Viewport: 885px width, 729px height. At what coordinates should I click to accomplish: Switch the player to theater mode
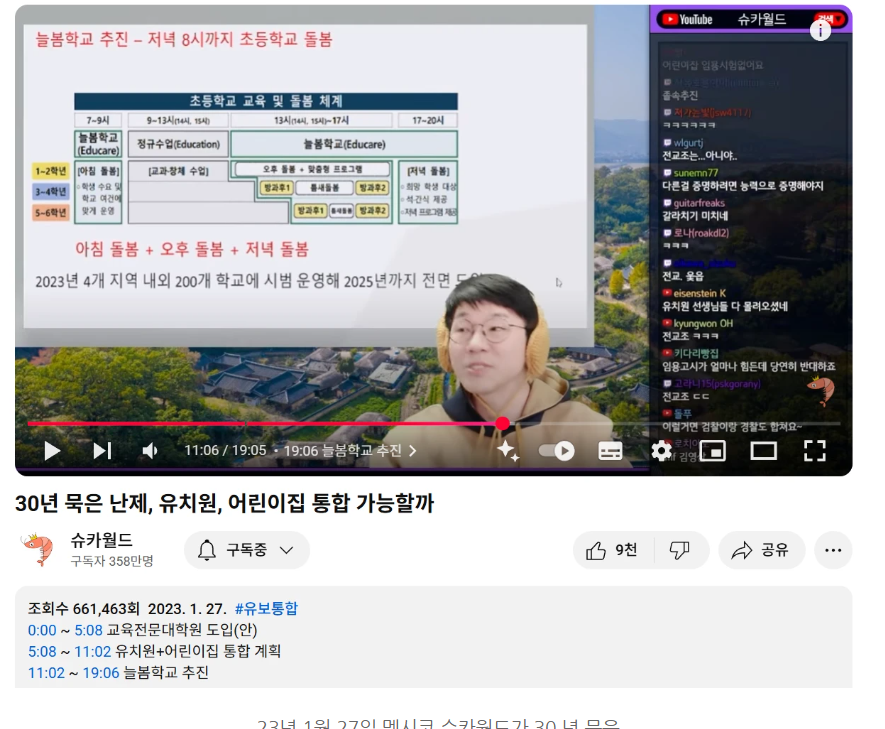click(x=764, y=451)
